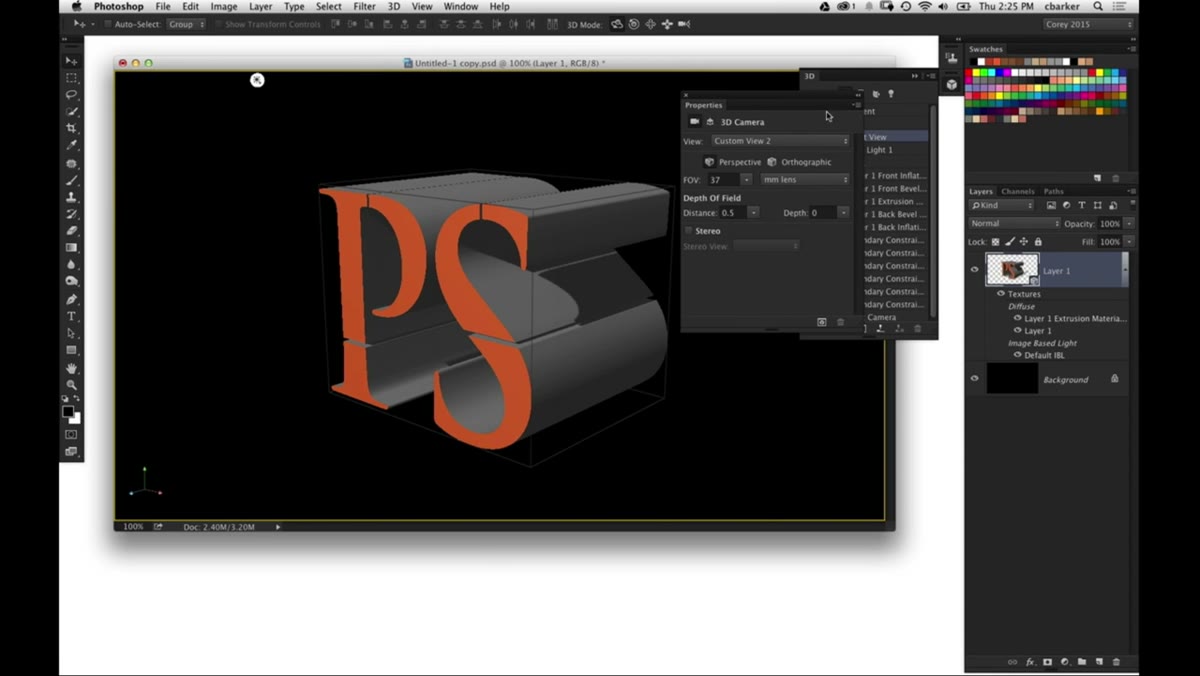Open the Opacity slider arrow

point(1129,224)
